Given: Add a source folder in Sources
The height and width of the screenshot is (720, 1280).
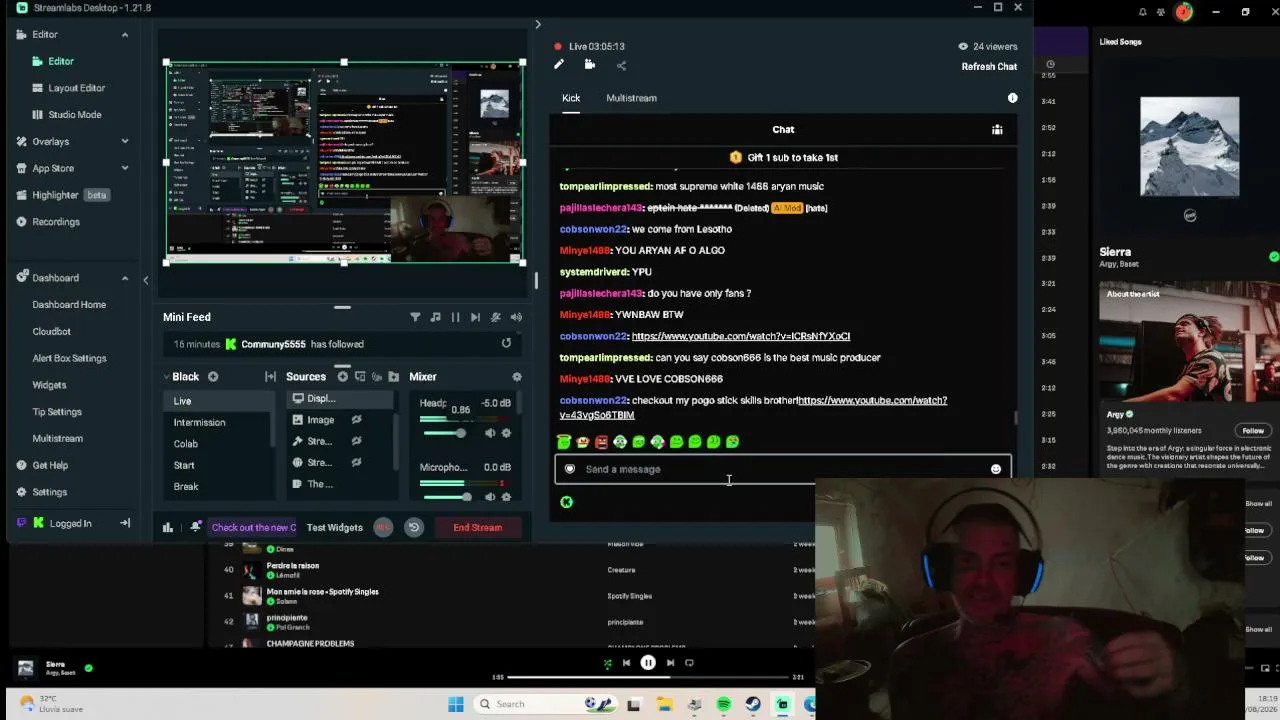Looking at the screenshot, I should click(x=393, y=377).
